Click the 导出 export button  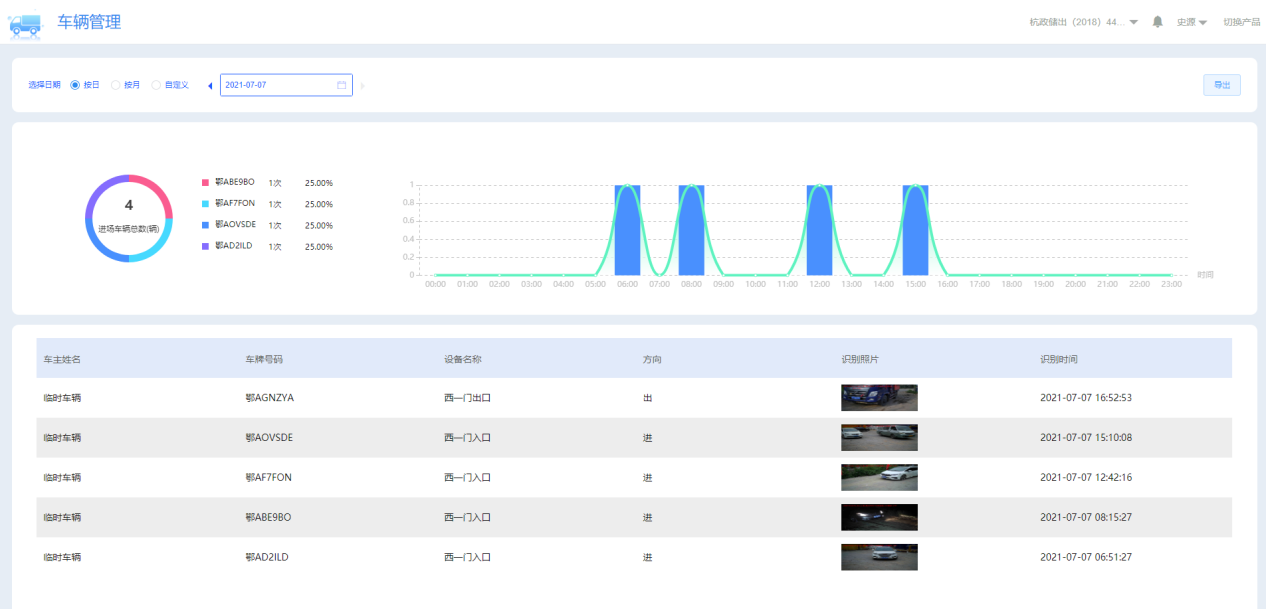(x=1221, y=85)
